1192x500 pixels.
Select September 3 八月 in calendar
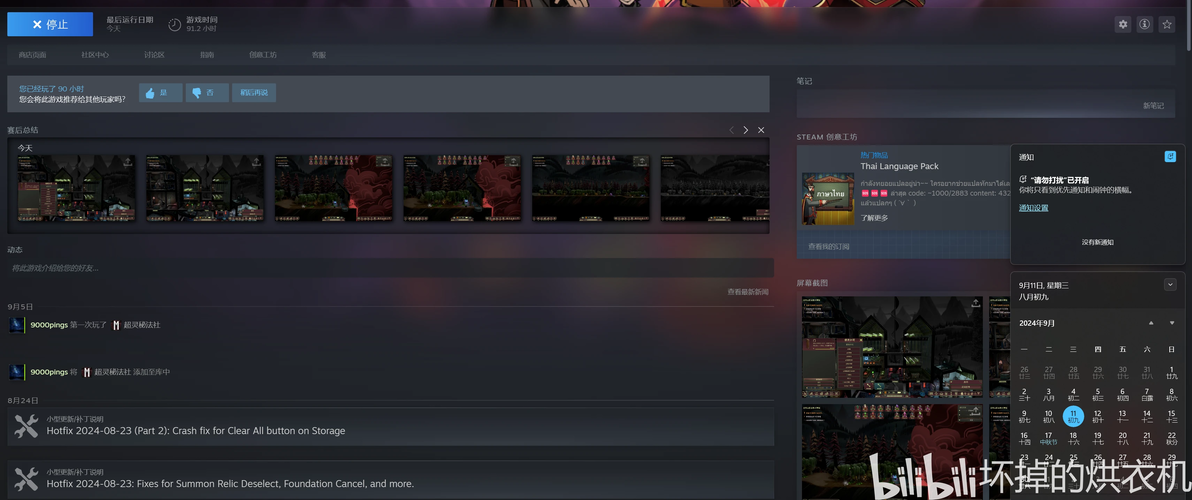(x=1048, y=394)
